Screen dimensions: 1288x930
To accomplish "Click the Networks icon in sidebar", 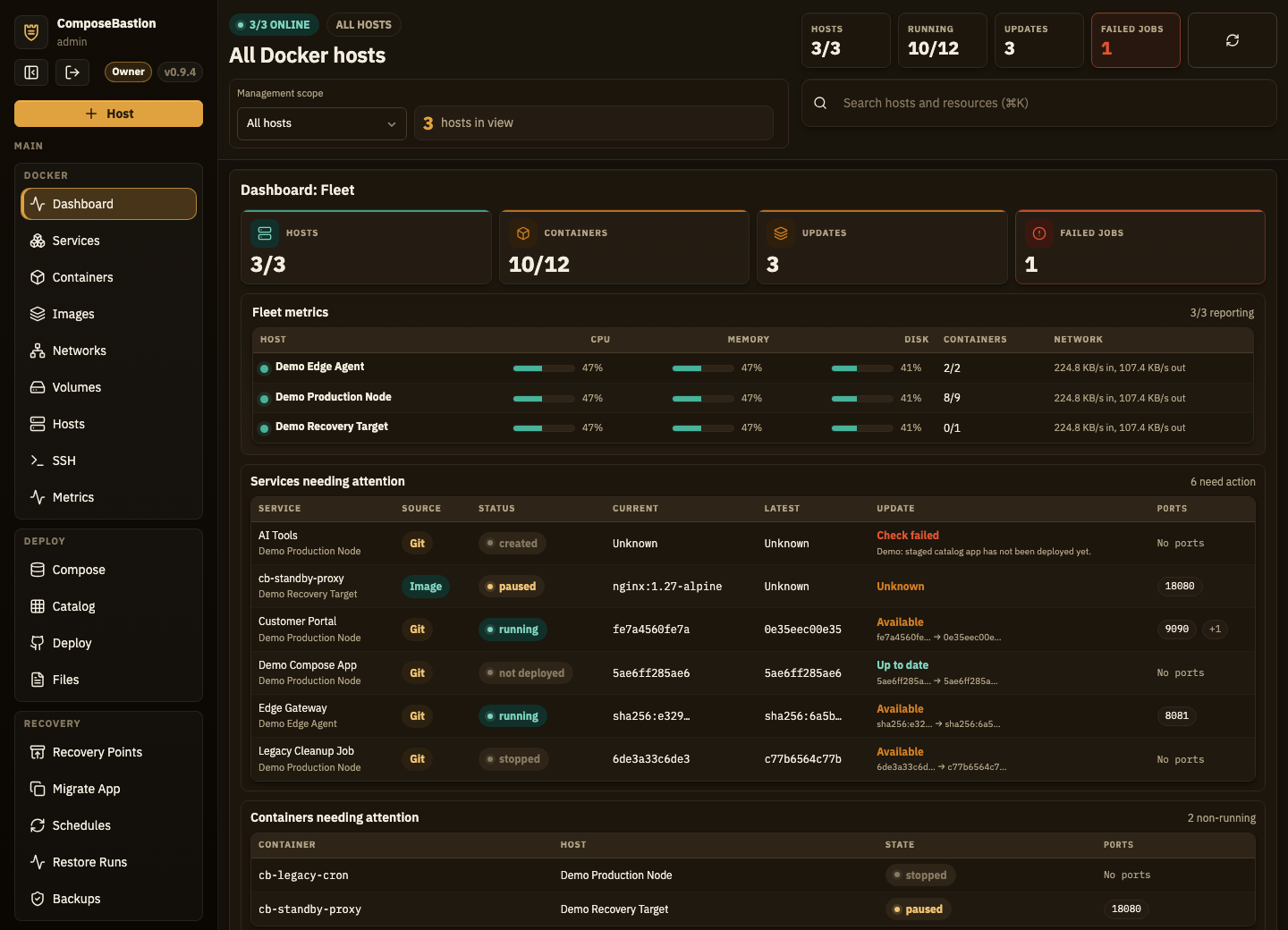I will tap(38, 351).
